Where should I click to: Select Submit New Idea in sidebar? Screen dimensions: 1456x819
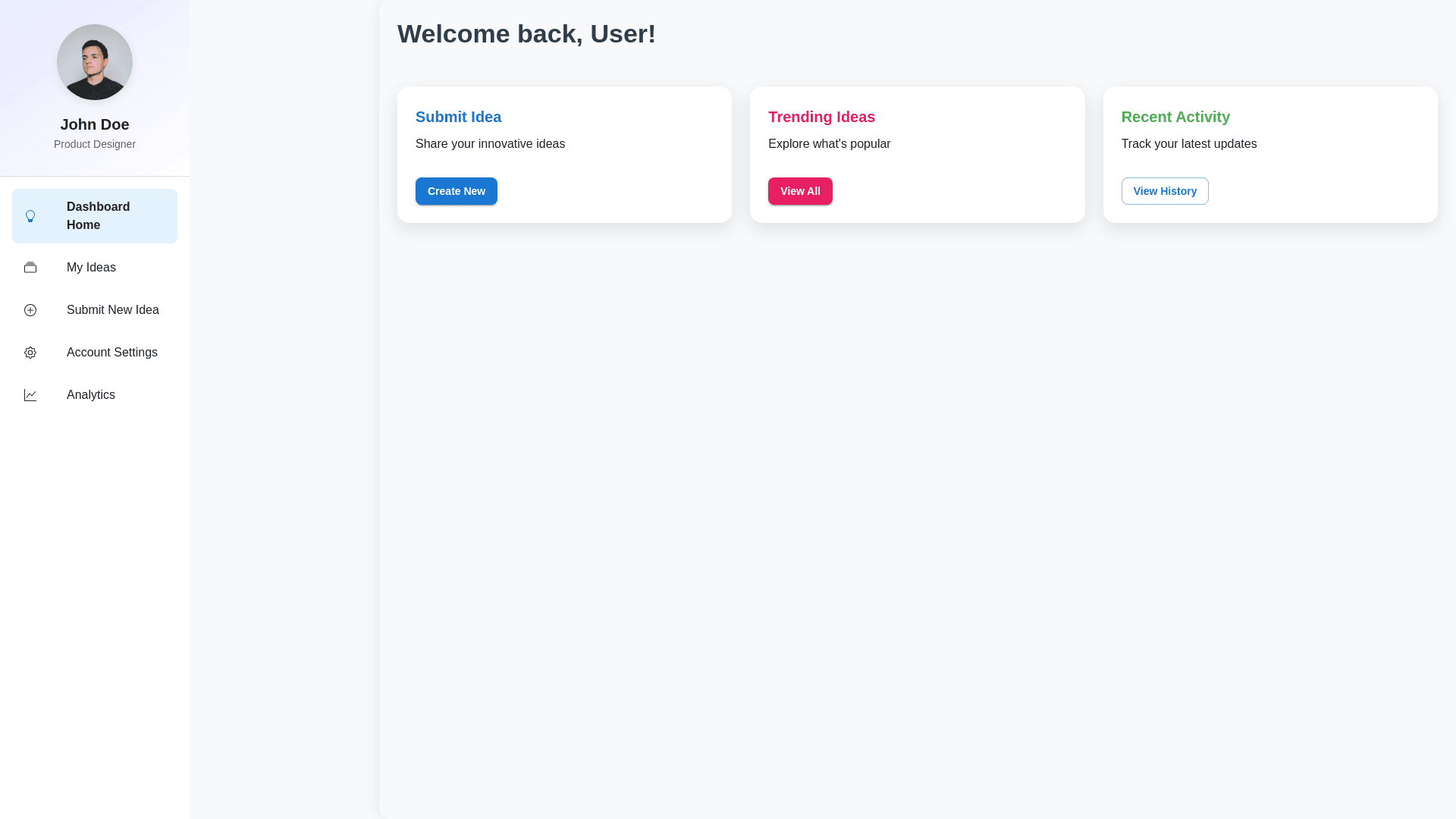[112, 310]
